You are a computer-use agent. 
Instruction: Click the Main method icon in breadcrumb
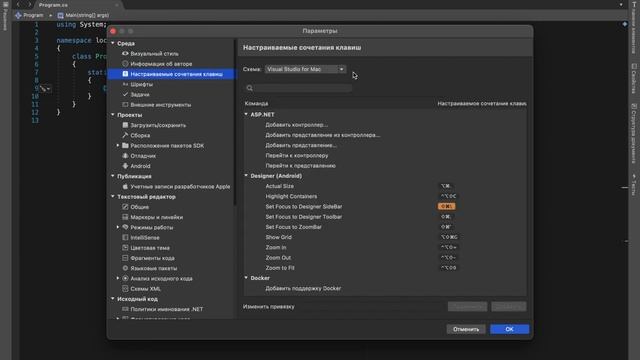tap(60, 15)
